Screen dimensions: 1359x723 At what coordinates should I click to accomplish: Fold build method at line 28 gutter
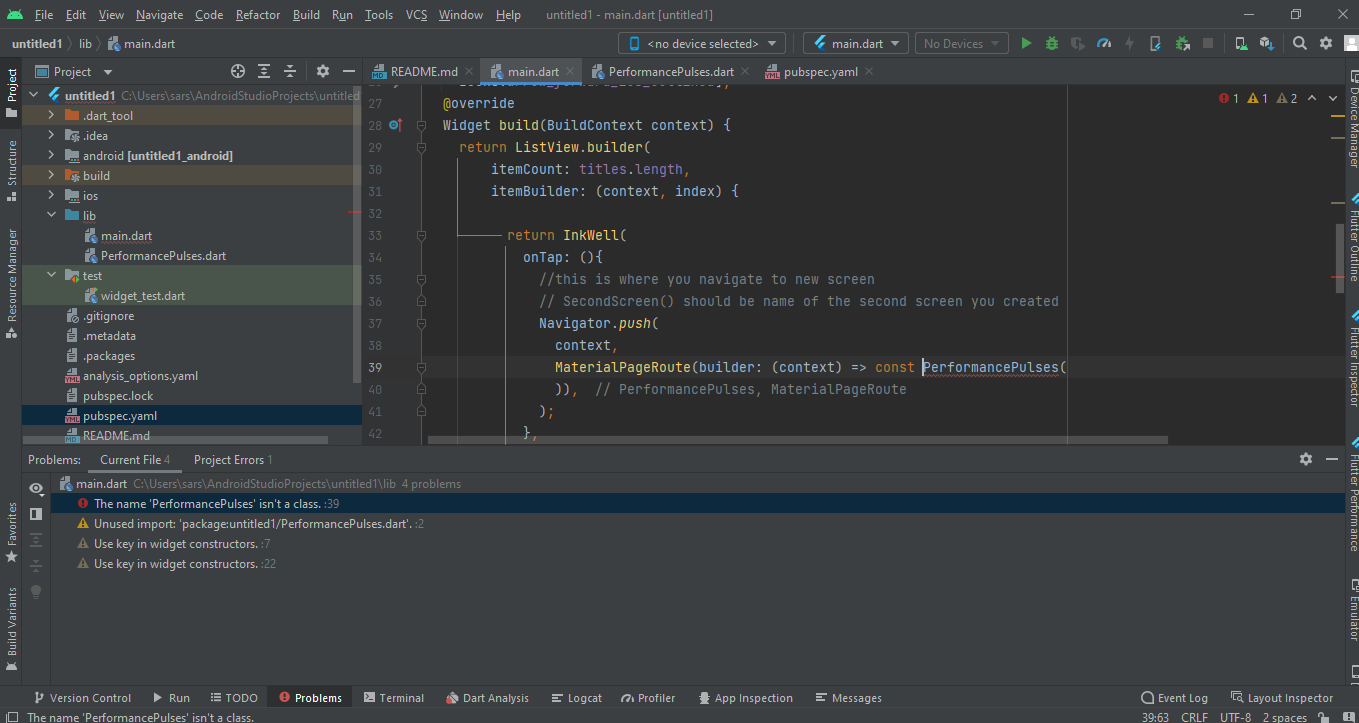tap(421, 125)
